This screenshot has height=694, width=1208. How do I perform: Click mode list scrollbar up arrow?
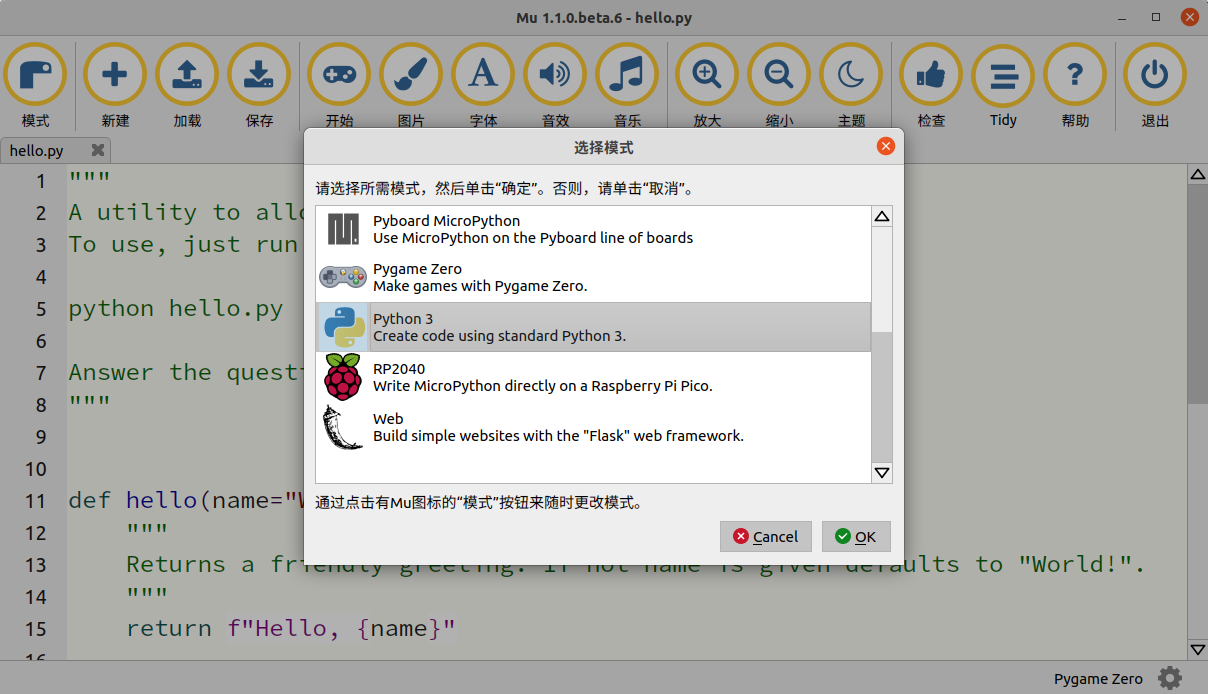tap(882, 216)
